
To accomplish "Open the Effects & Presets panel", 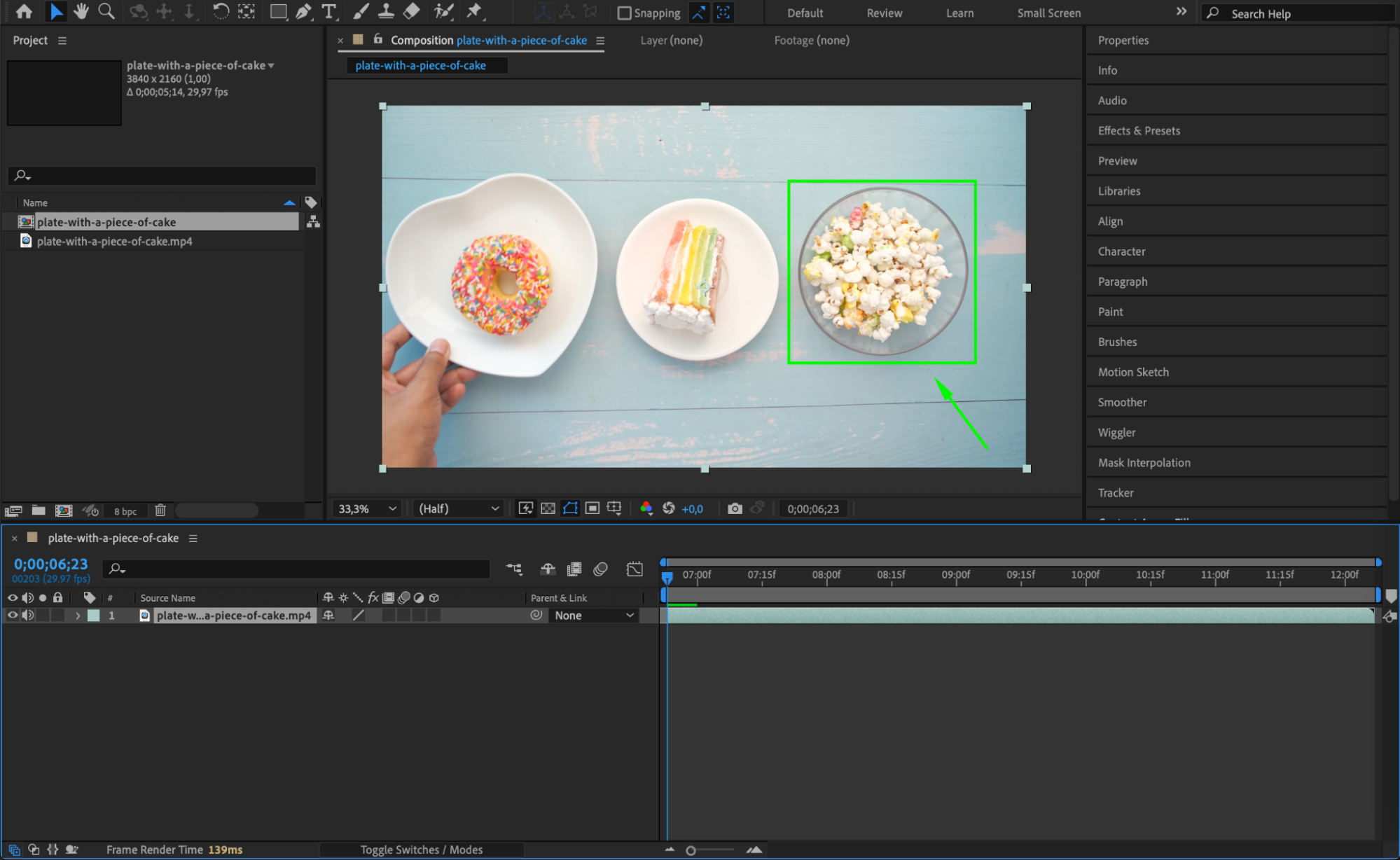I will point(1139,130).
